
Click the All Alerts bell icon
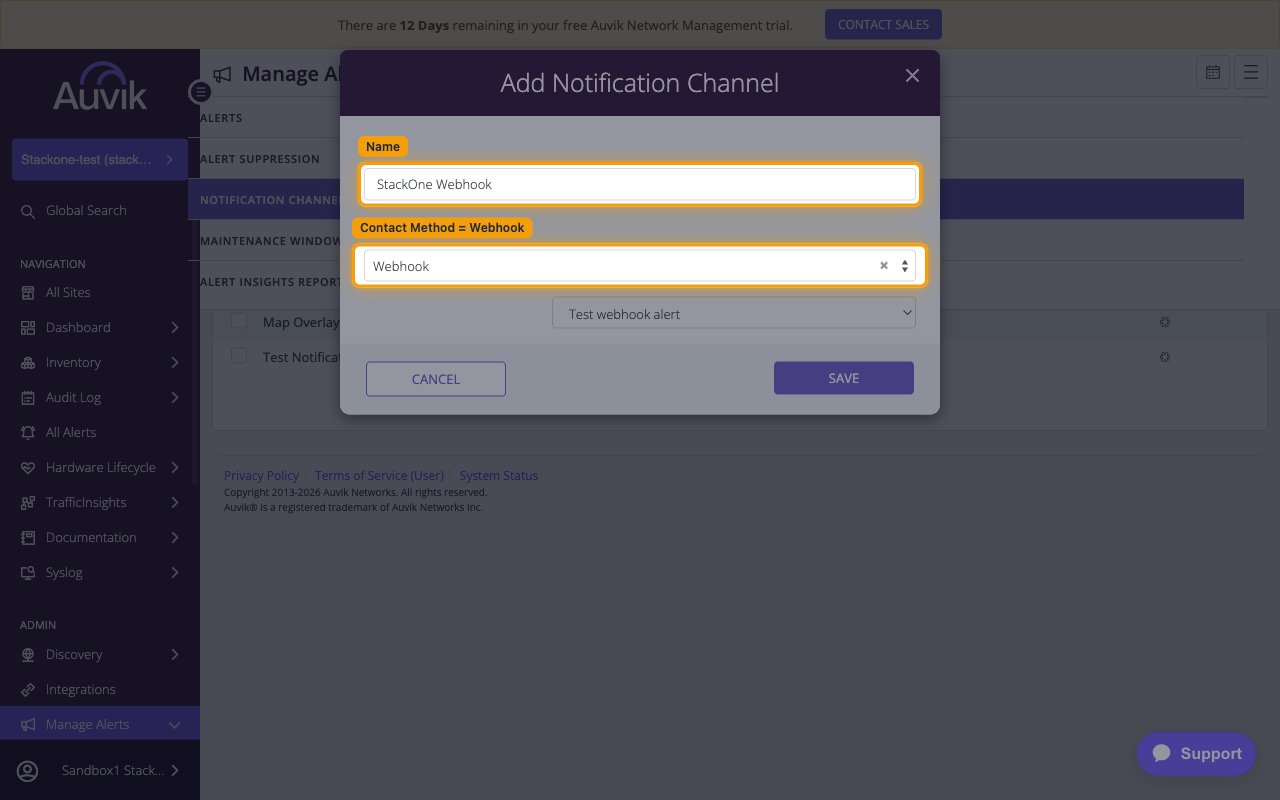(x=28, y=433)
